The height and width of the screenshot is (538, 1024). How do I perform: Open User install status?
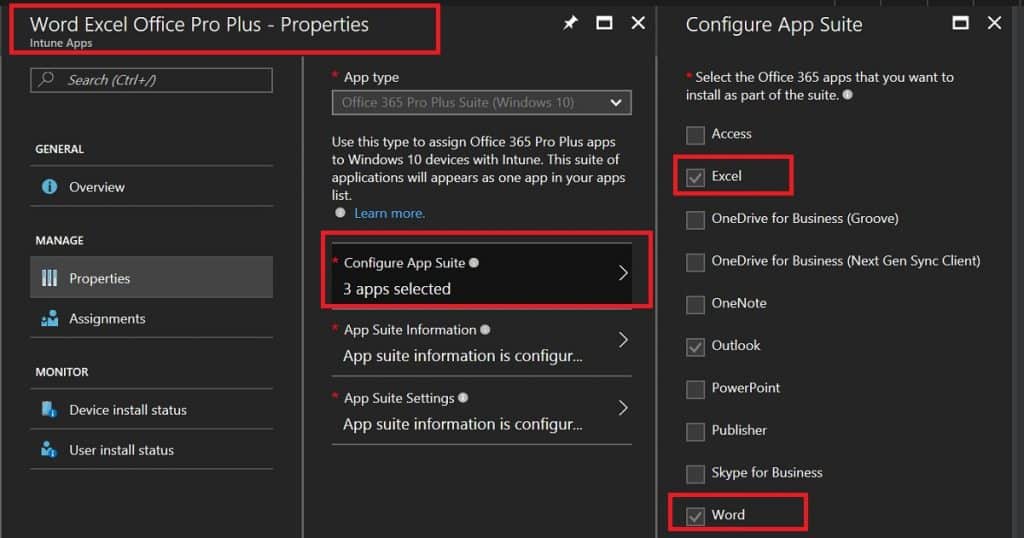(x=152, y=449)
